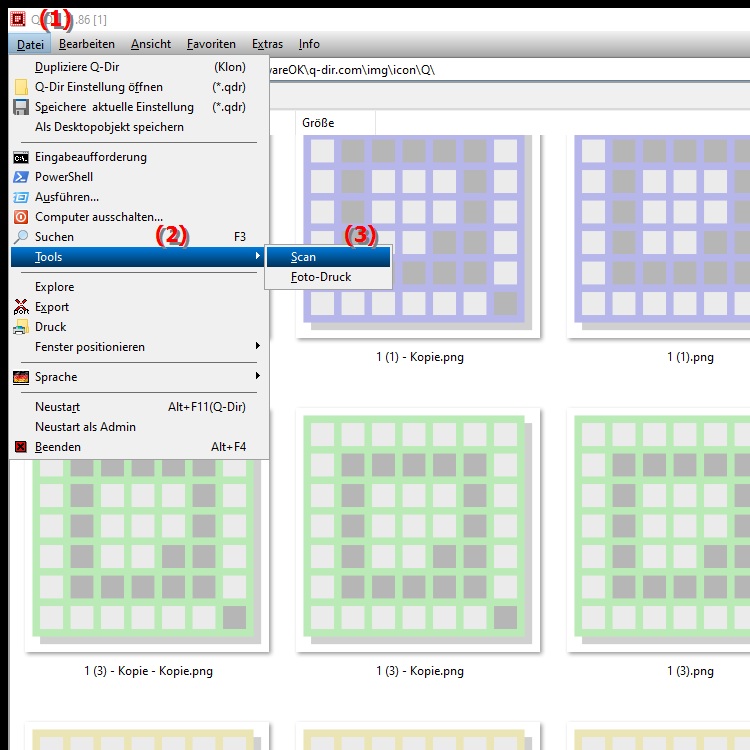Image resolution: width=750 pixels, height=750 pixels.
Task: Click the address bar path field
Action: click(509, 70)
